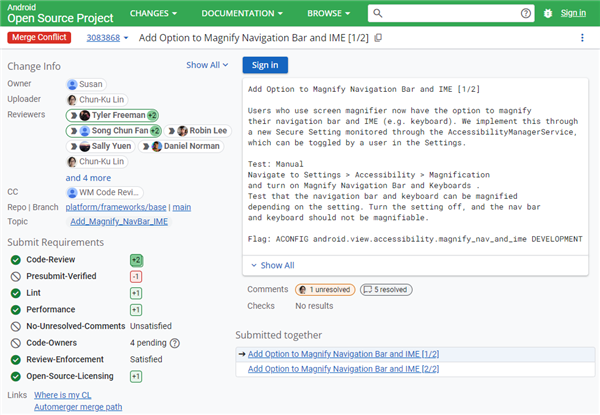Screen dimensions: 600x415
Task: Click the '1 unresolved' comments chip
Action: (x=325, y=289)
